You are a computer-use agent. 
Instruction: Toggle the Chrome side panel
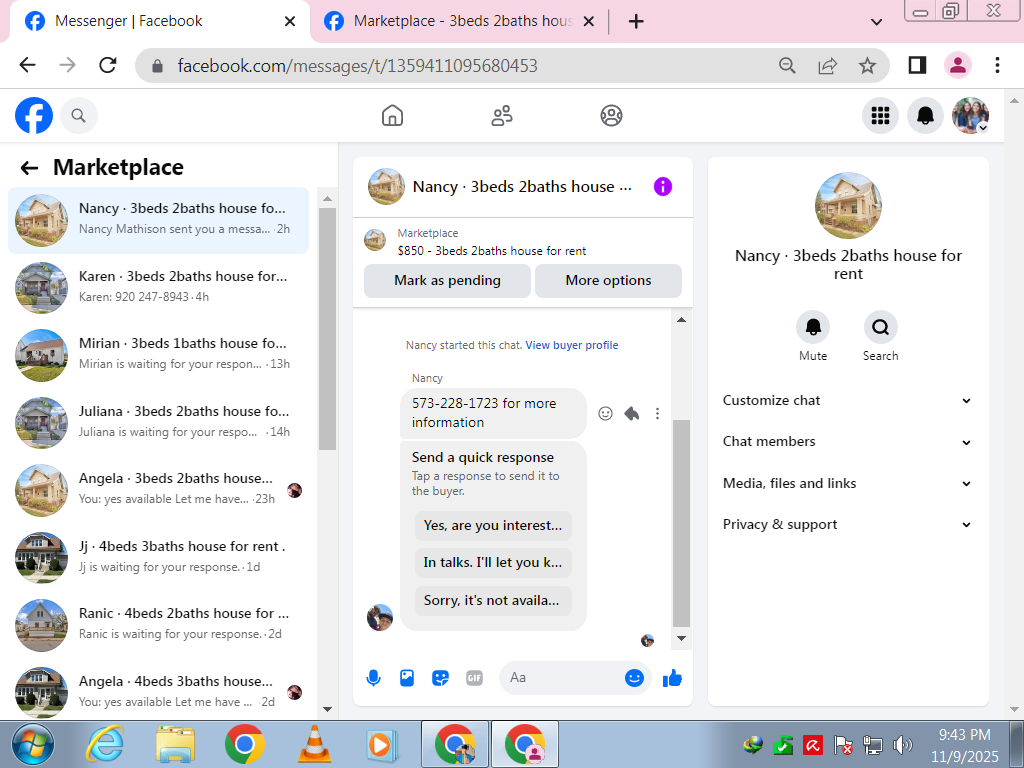click(x=917, y=65)
